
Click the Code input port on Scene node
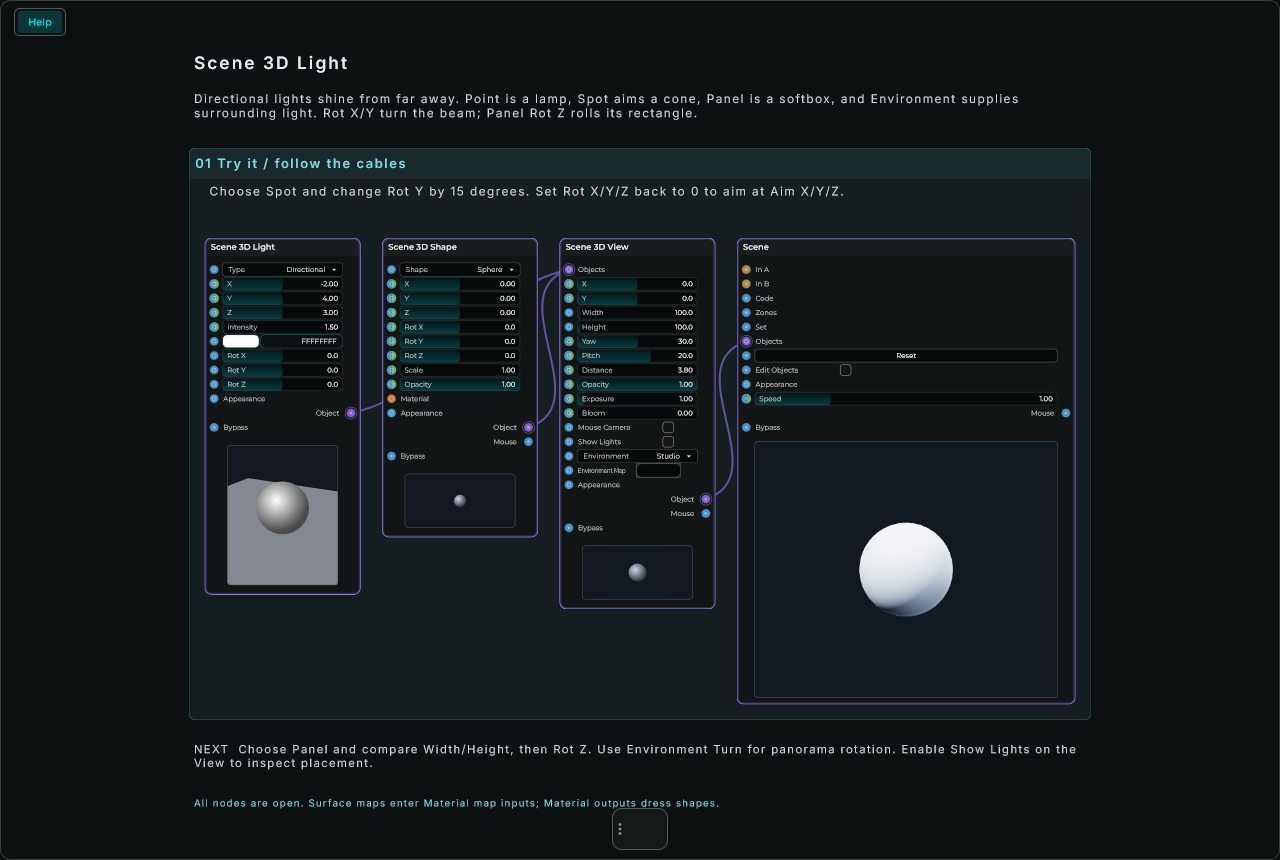point(746,298)
